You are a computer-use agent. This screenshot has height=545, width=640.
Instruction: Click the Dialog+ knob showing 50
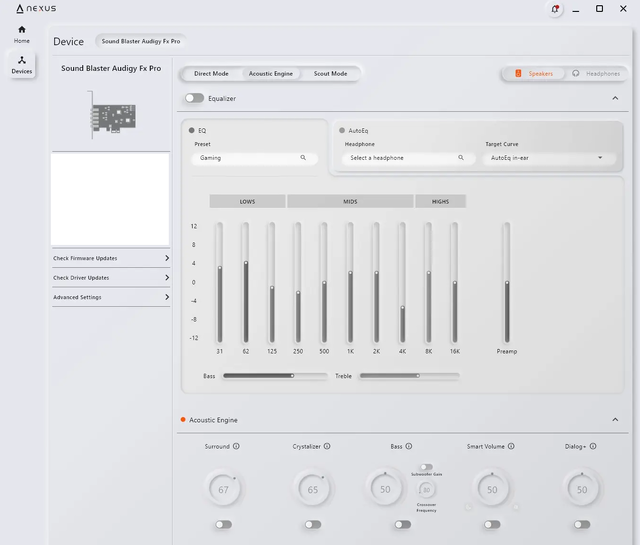click(x=582, y=489)
